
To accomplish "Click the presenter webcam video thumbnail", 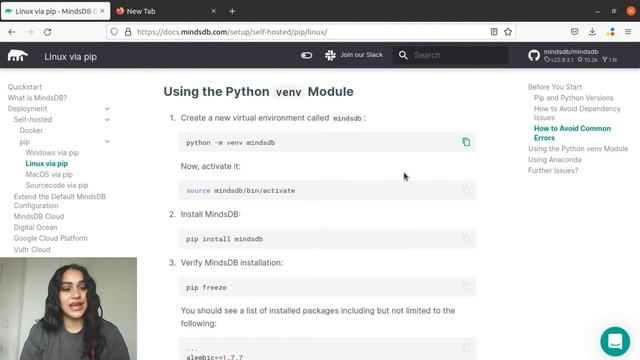I will coord(69,309).
